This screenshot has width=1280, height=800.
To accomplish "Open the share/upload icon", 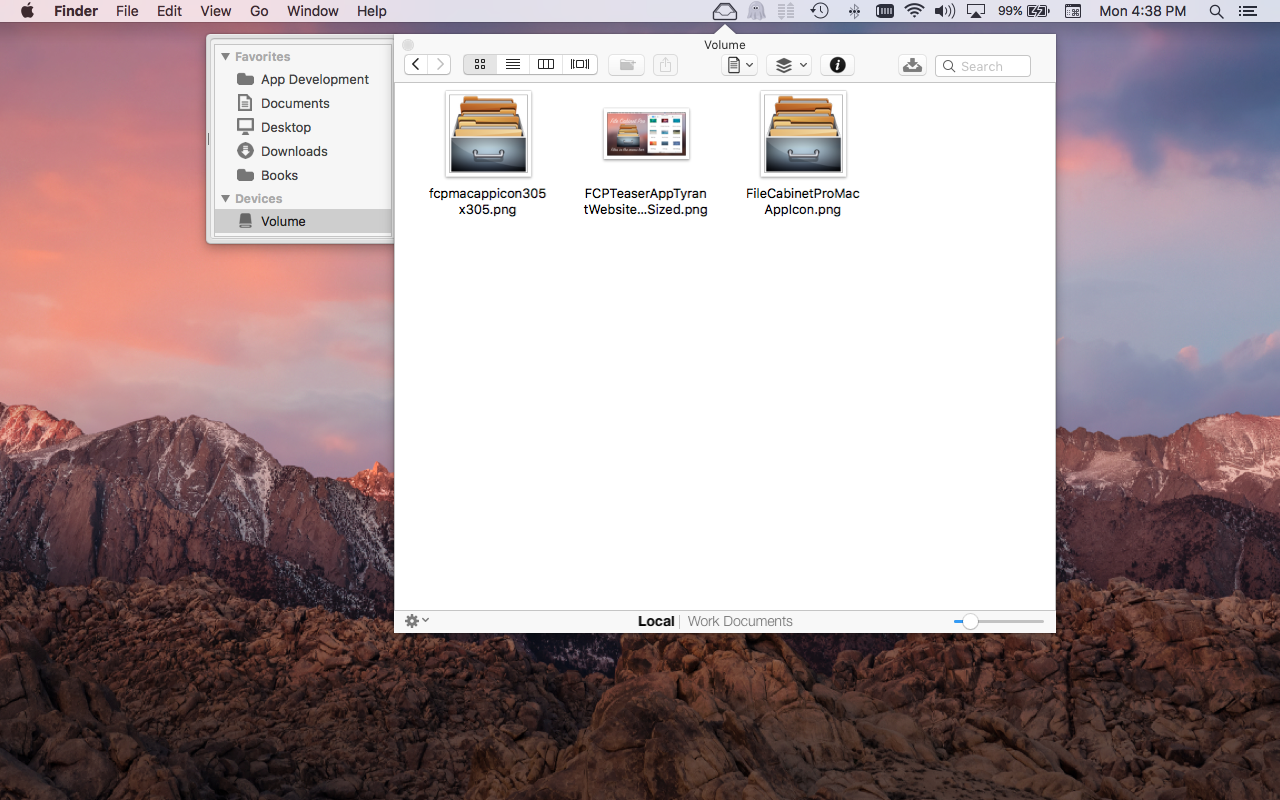I will point(665,65).
